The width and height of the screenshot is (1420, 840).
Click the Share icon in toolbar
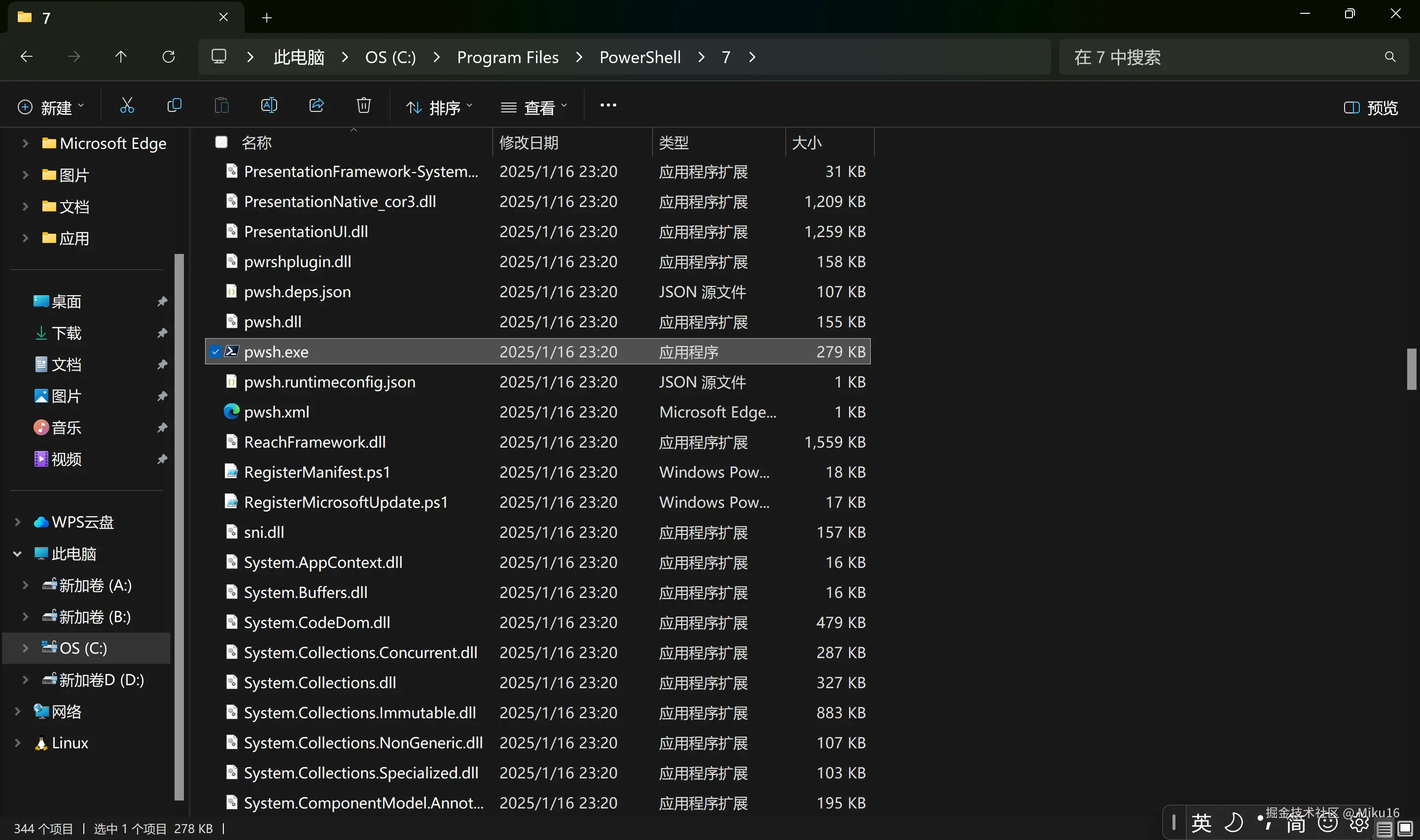coord(317,106)
